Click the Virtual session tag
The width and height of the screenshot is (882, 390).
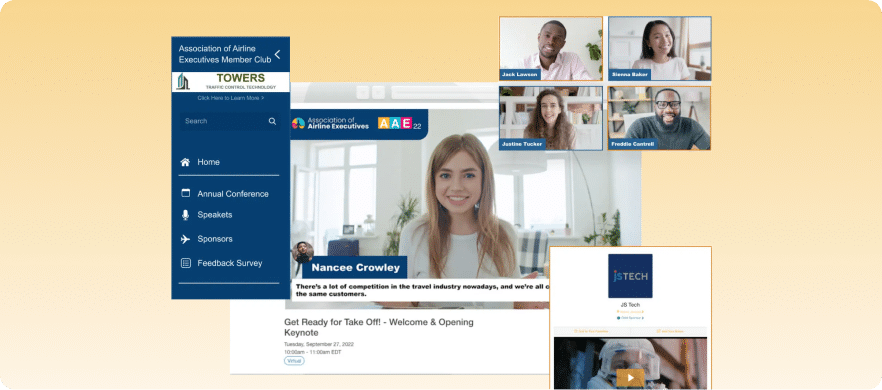point(294,361)
